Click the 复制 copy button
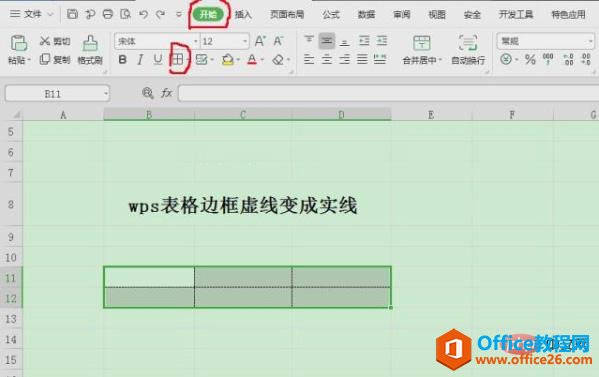The height and width of the screenshot is (377, 599). tap(55, 60)
